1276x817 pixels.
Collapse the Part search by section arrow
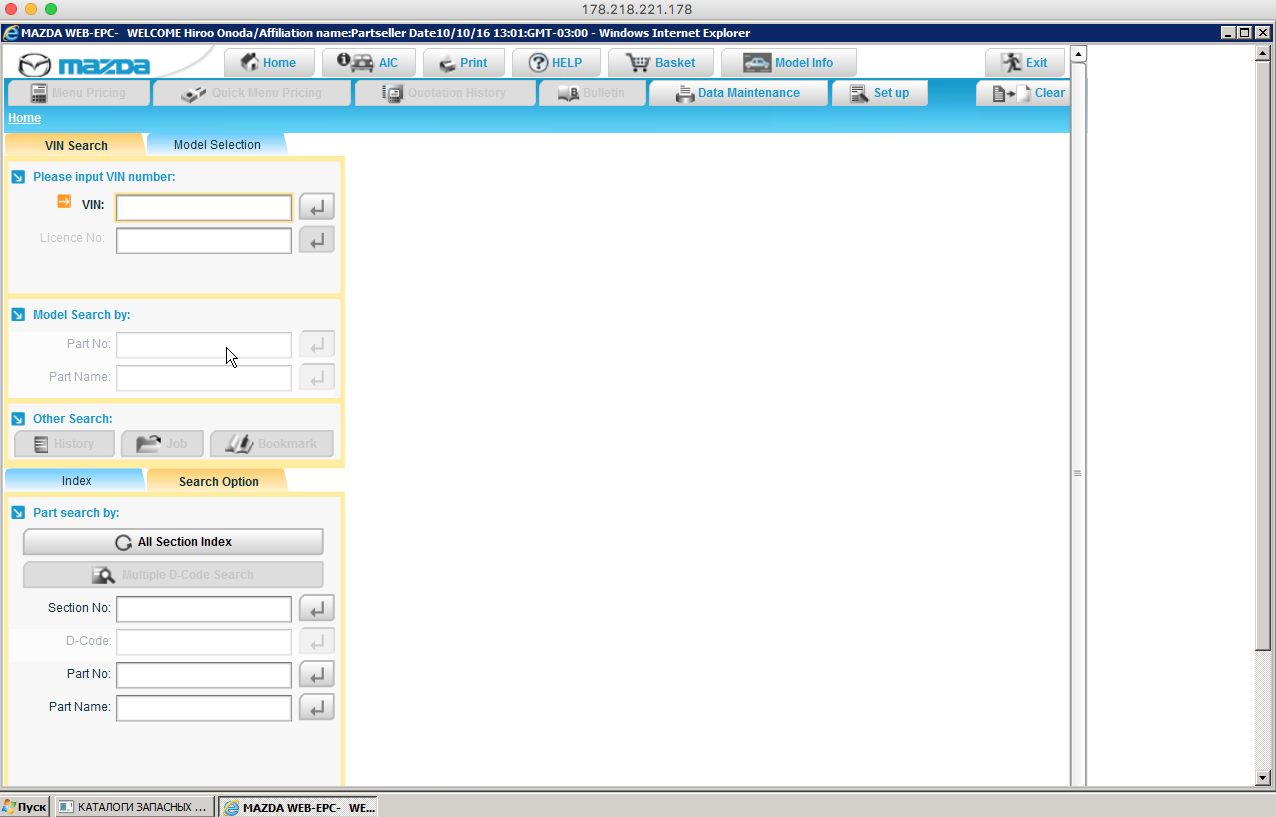coord(18,513)
